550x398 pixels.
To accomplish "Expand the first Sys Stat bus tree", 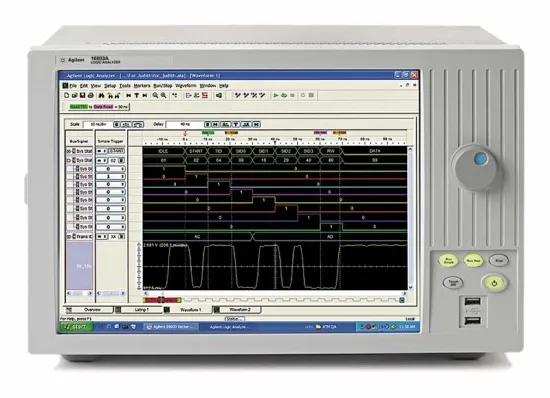I will coord(69,151).
